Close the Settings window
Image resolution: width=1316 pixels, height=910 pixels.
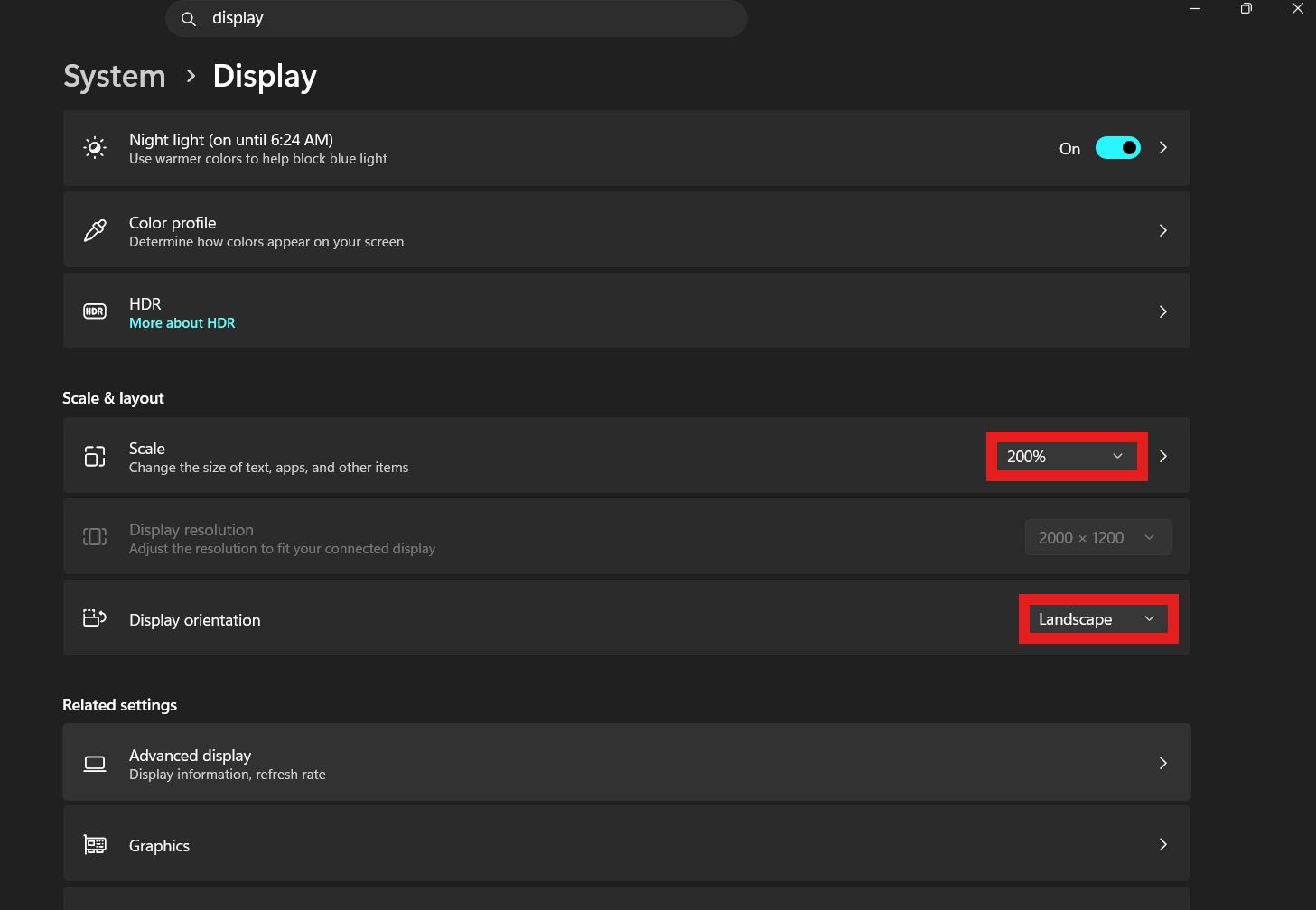pos(1297,8)
